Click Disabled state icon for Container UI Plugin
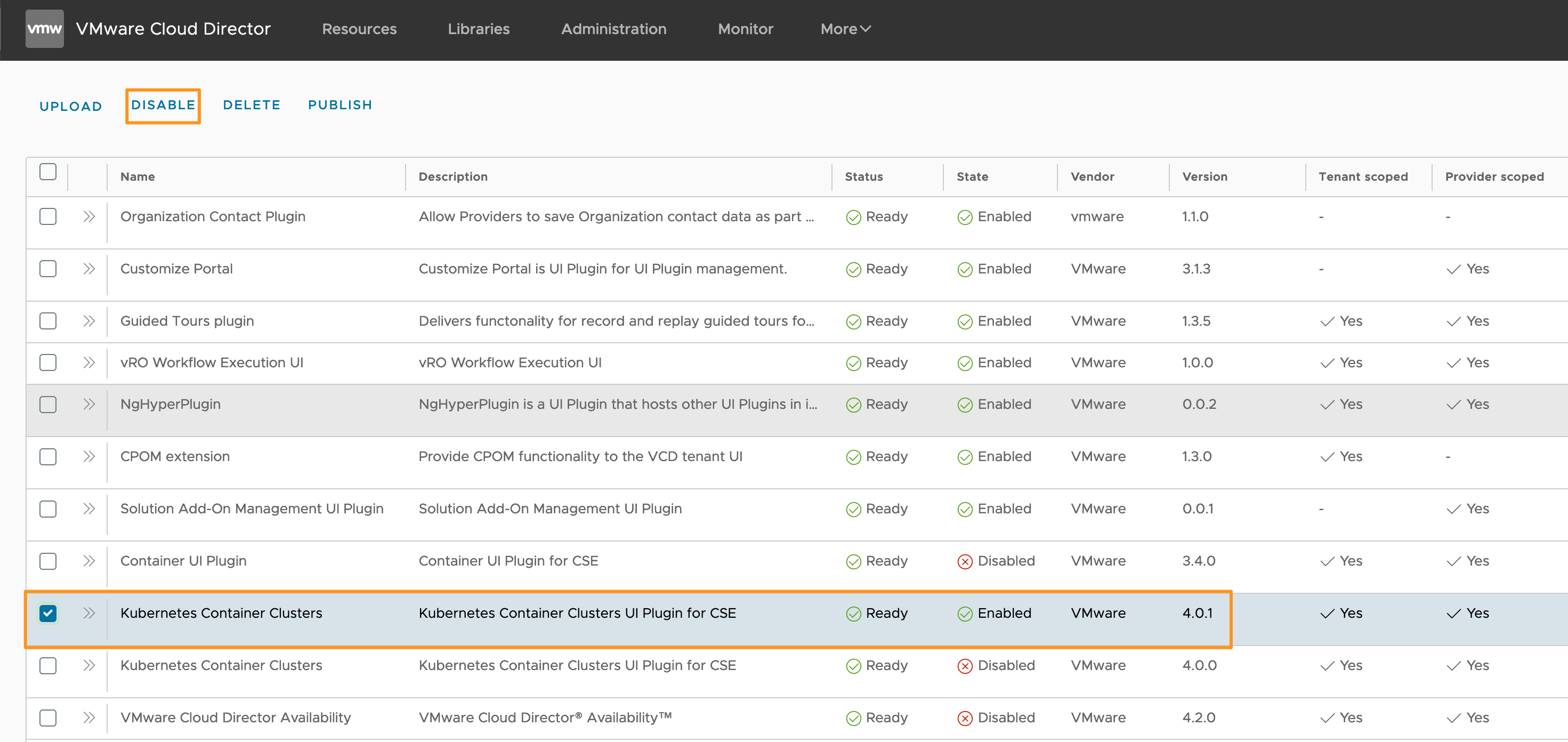Screen dimensions: 1568x742 965,562
